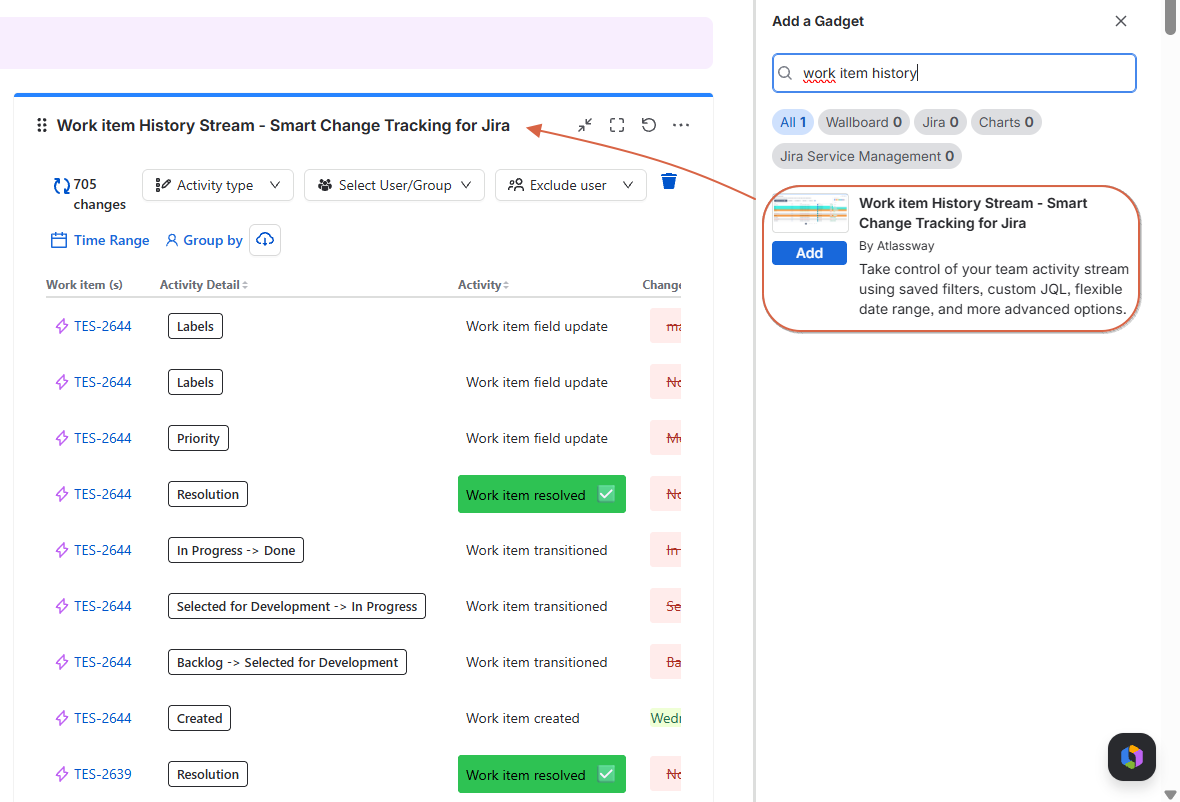Click the Group by option

[x=204, y=240]
